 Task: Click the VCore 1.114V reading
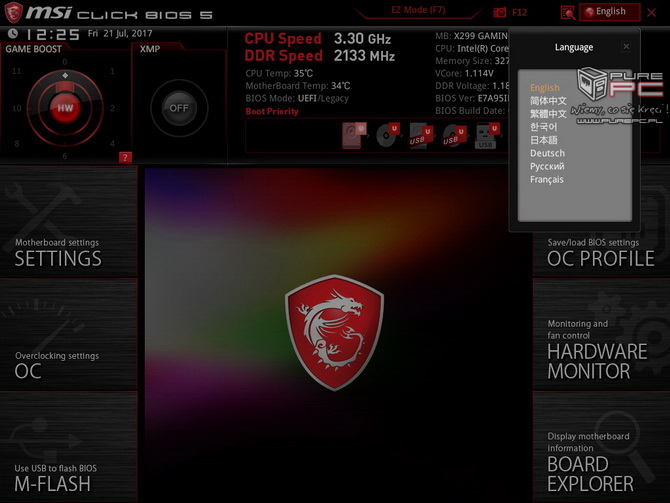(x=464, y=74)
